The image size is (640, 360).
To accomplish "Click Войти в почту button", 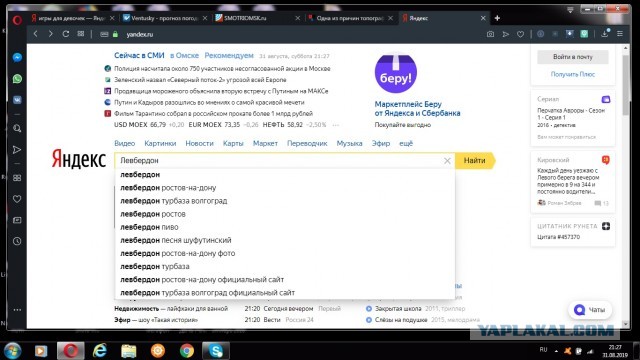I will (x=573, y=57).
